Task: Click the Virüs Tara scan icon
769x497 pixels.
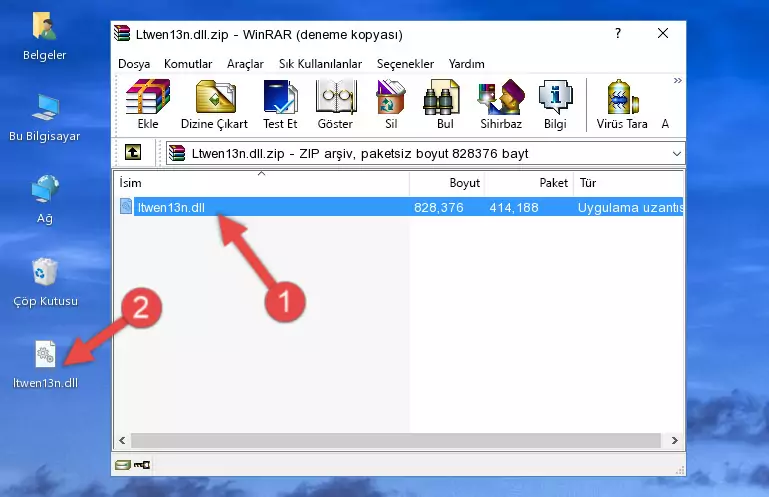Action: [x=622, y=105]
